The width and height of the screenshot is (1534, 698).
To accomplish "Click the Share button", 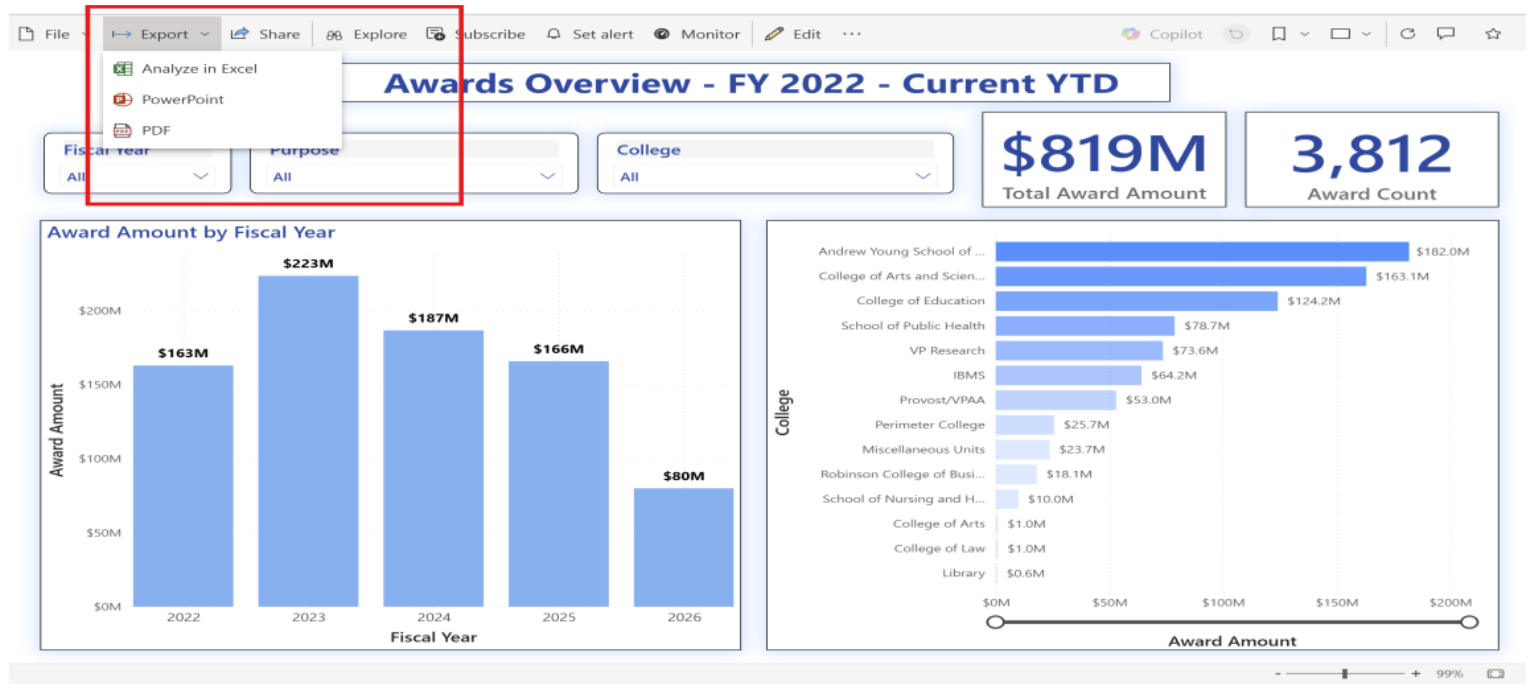I will (x=266, y=34).
